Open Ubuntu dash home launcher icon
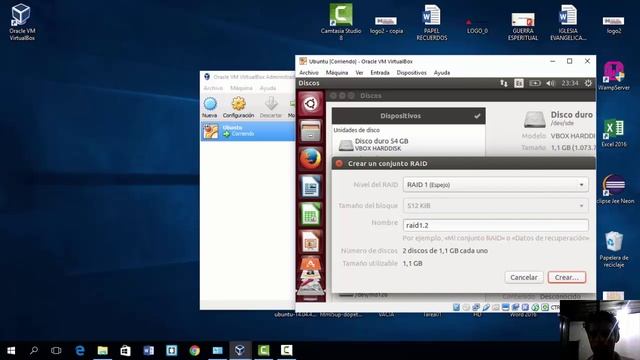 pos(310,104)
